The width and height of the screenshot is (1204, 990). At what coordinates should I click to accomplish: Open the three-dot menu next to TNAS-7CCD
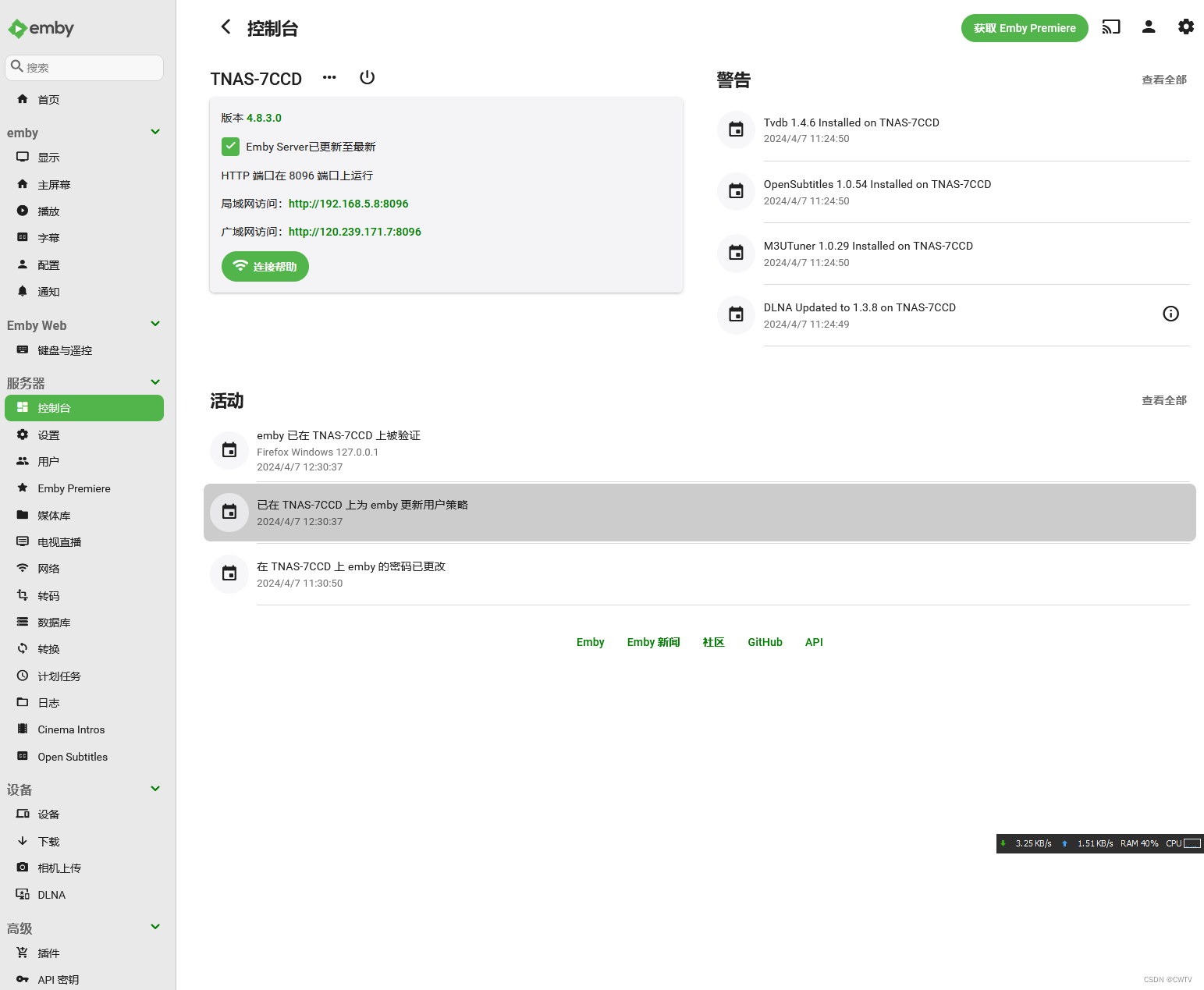click(x=329, y=77)
